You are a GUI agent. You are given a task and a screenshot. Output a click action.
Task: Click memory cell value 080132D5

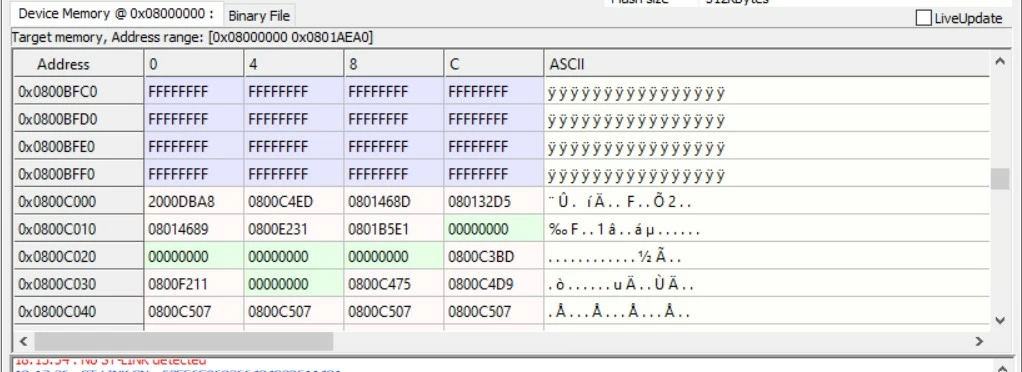pos(494,202)
